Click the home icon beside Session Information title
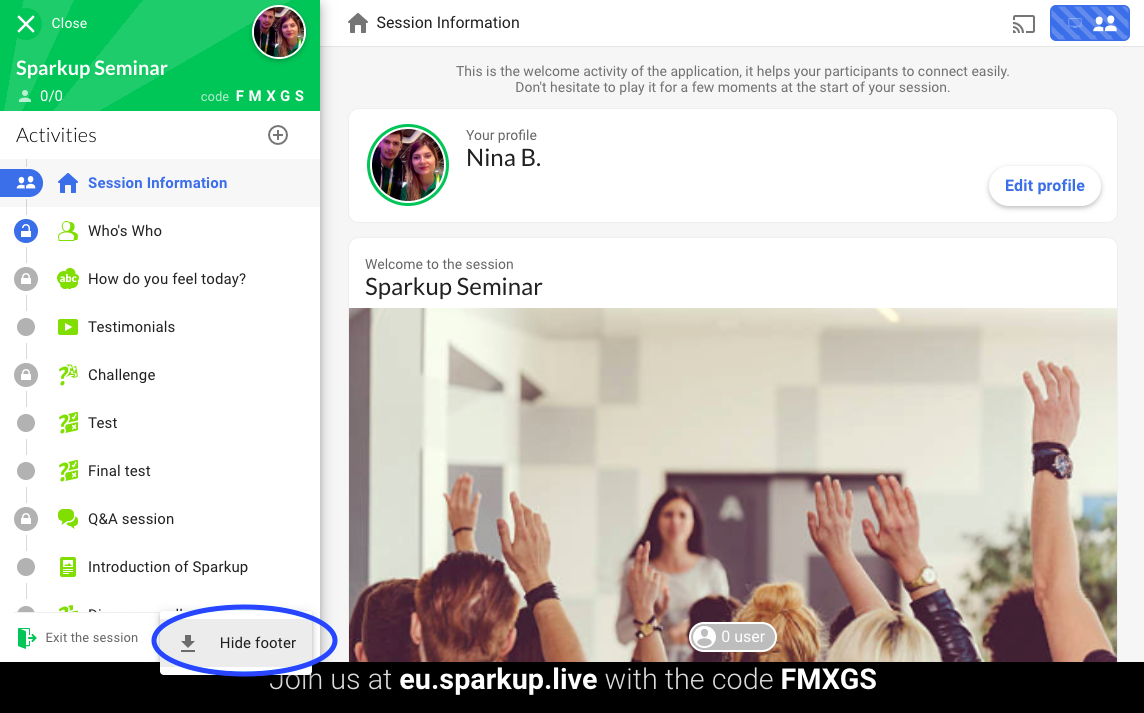Screen dimensions: 1144x713 coord(358,23)
